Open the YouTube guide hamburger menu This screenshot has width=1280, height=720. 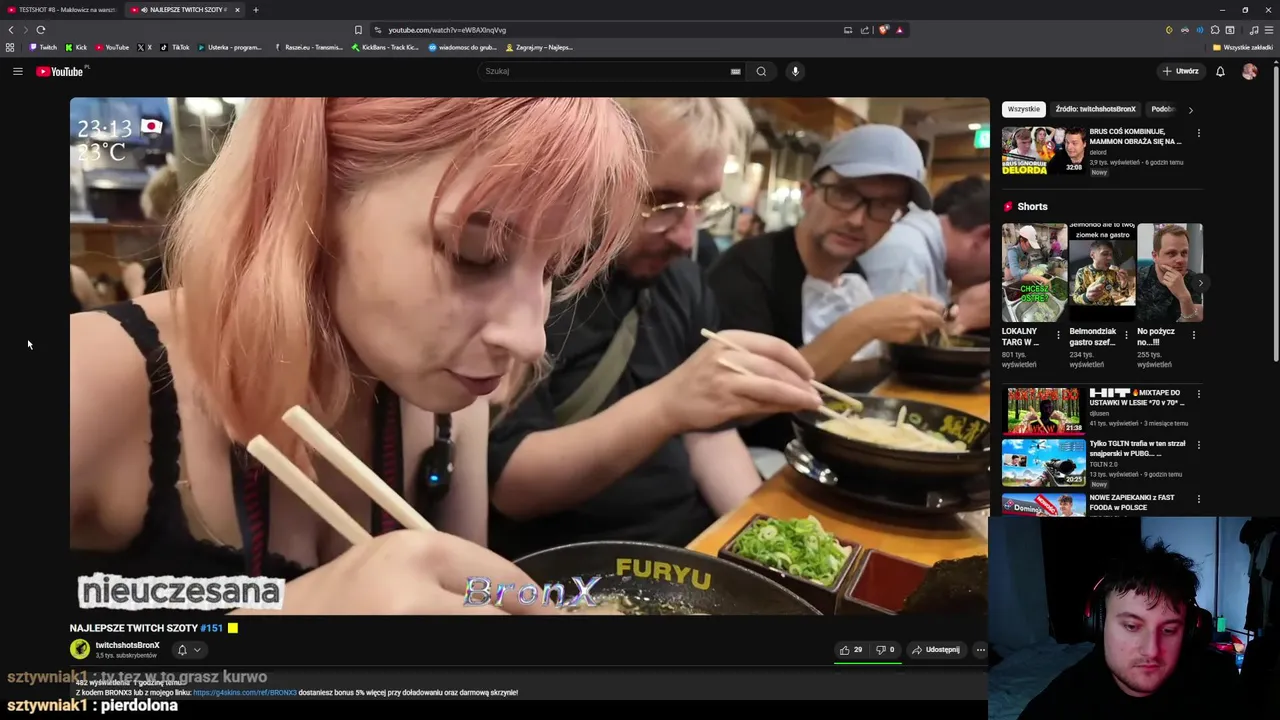point(17,71)
